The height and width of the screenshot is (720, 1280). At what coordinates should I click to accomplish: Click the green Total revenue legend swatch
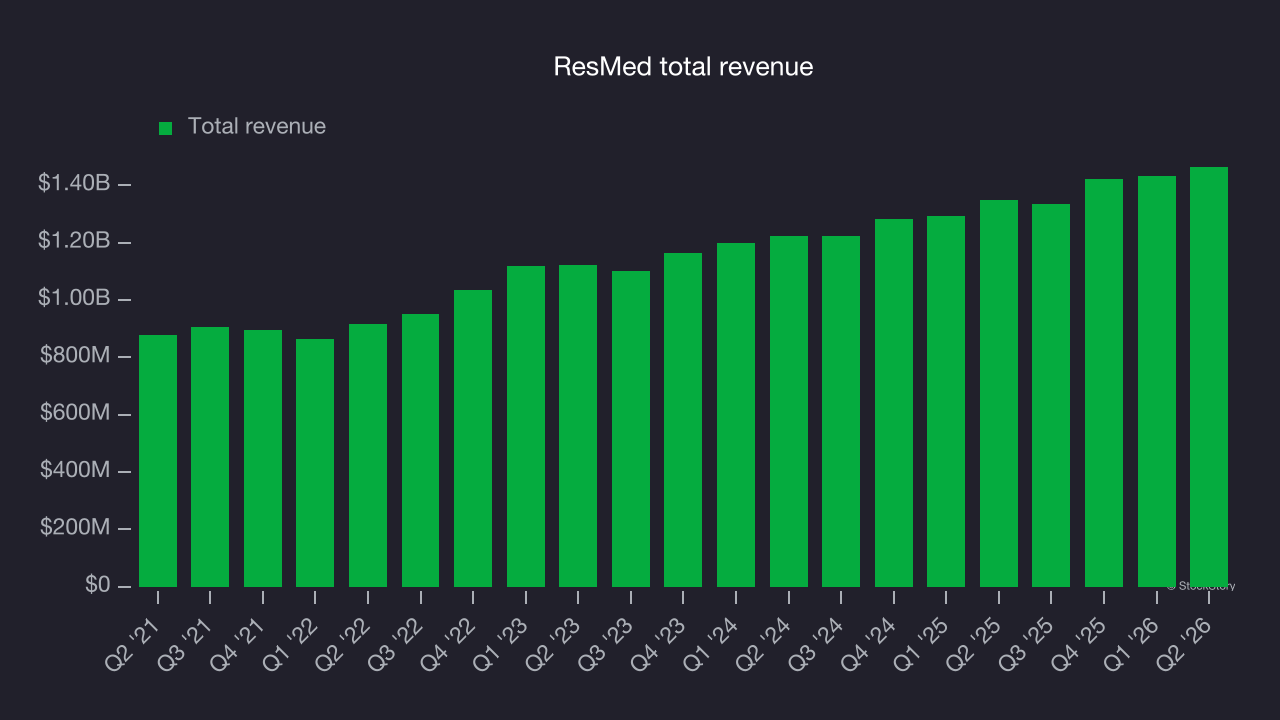click(166, 128)
